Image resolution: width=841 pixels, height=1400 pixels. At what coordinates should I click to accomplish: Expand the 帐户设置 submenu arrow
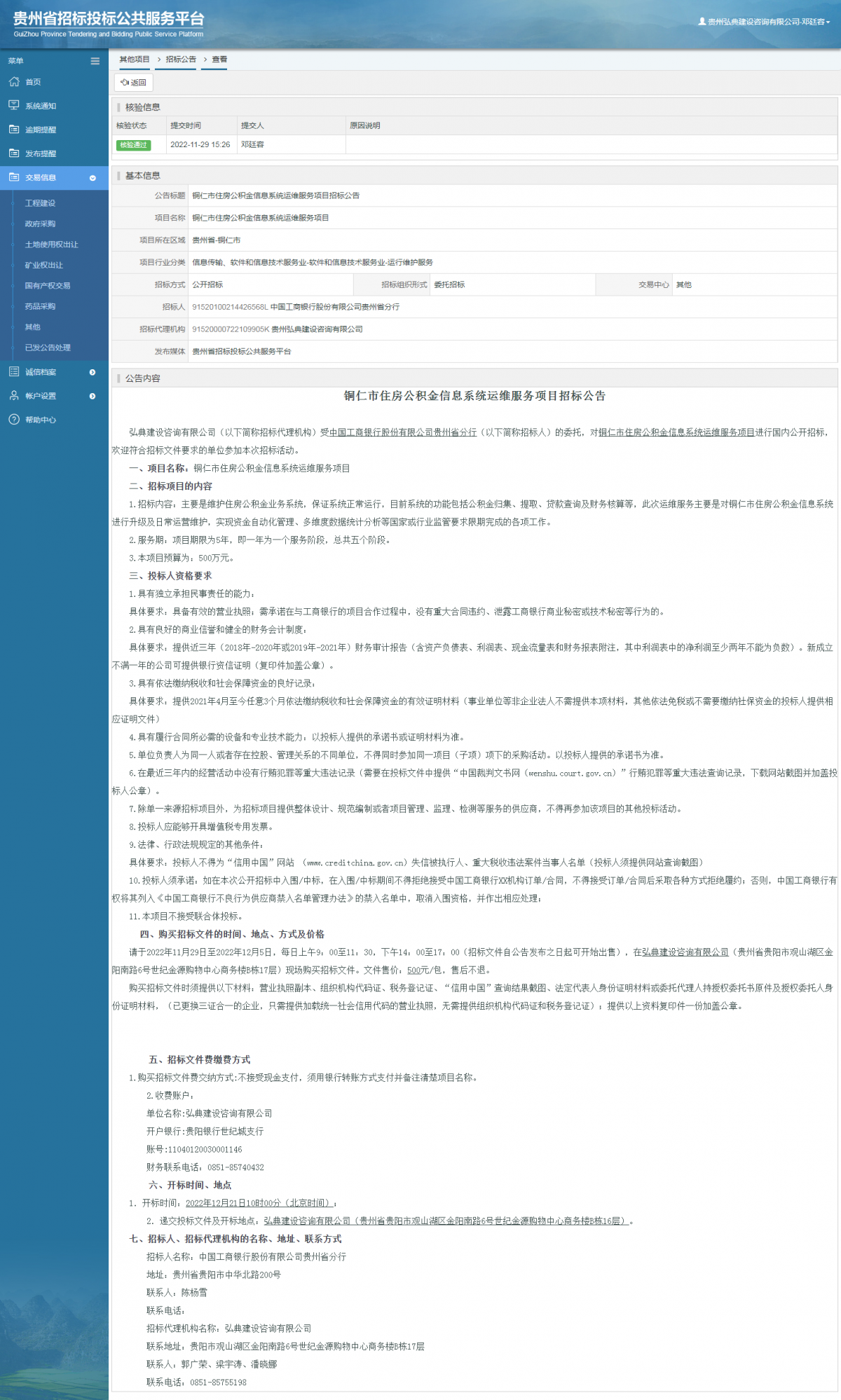pyautogui.click(x=93, y=396)
